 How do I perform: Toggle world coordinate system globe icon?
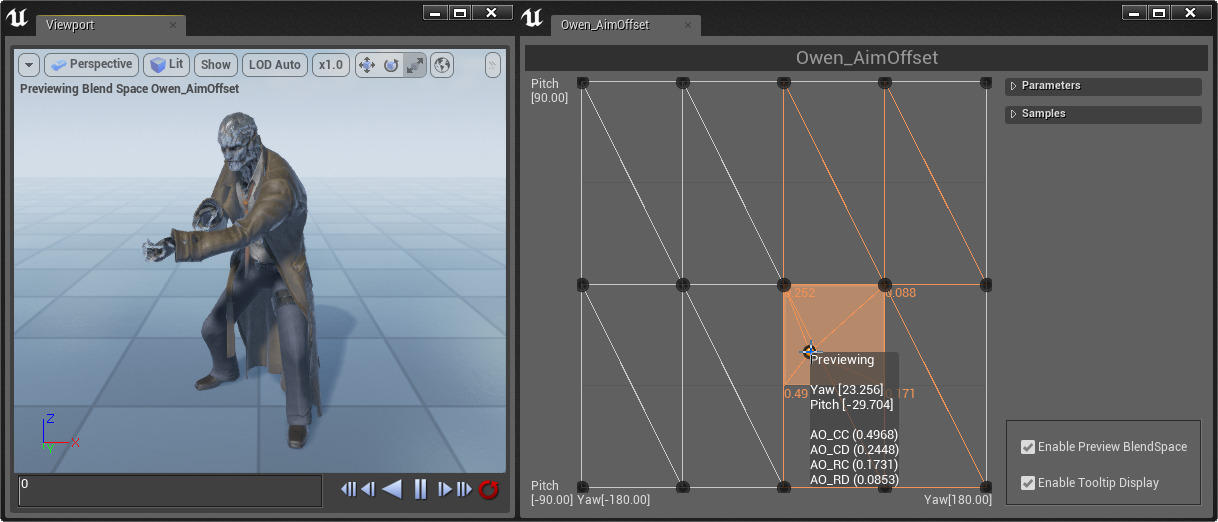coord(442,65)
